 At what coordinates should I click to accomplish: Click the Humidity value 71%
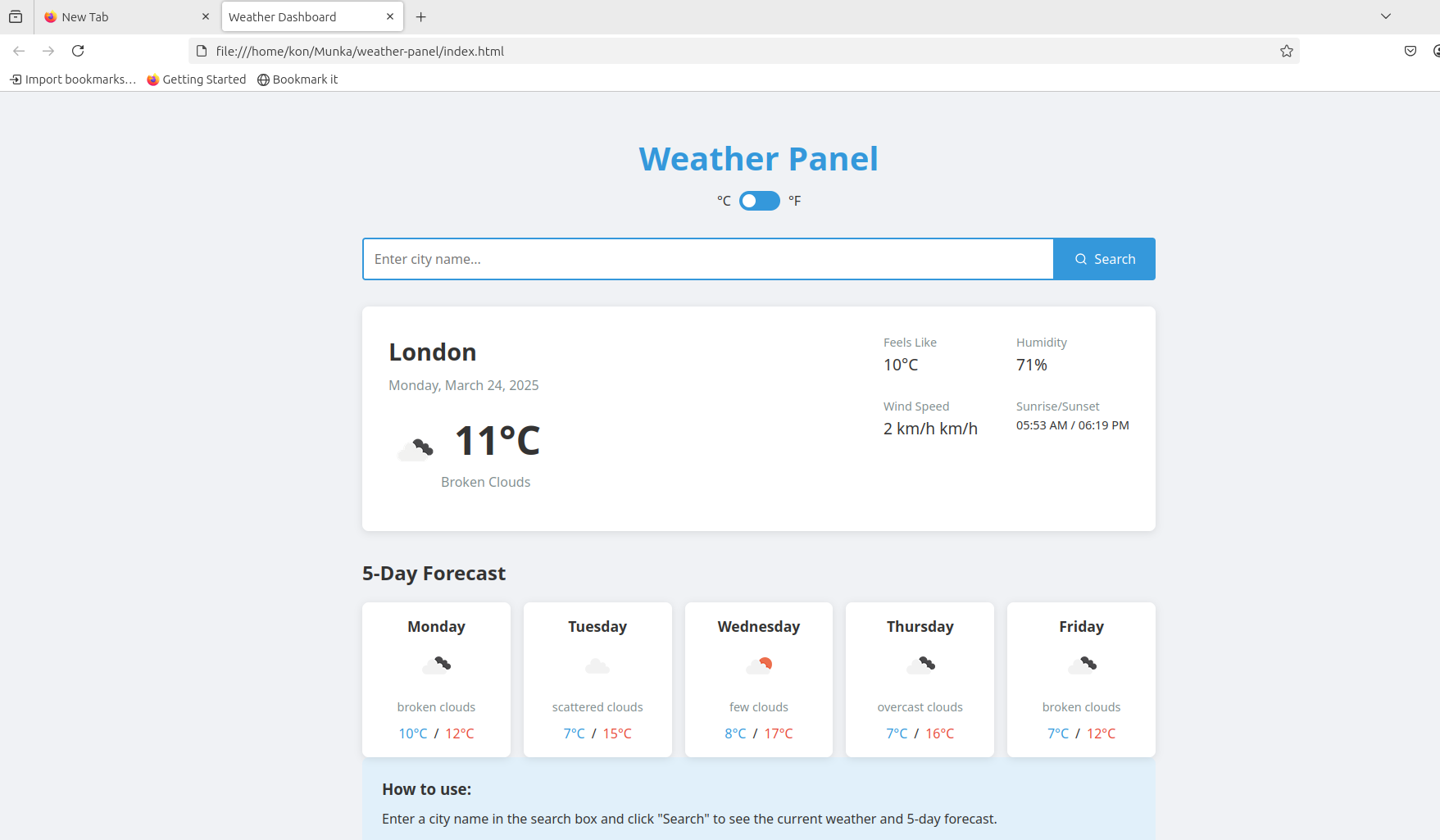coord(1032,365)
